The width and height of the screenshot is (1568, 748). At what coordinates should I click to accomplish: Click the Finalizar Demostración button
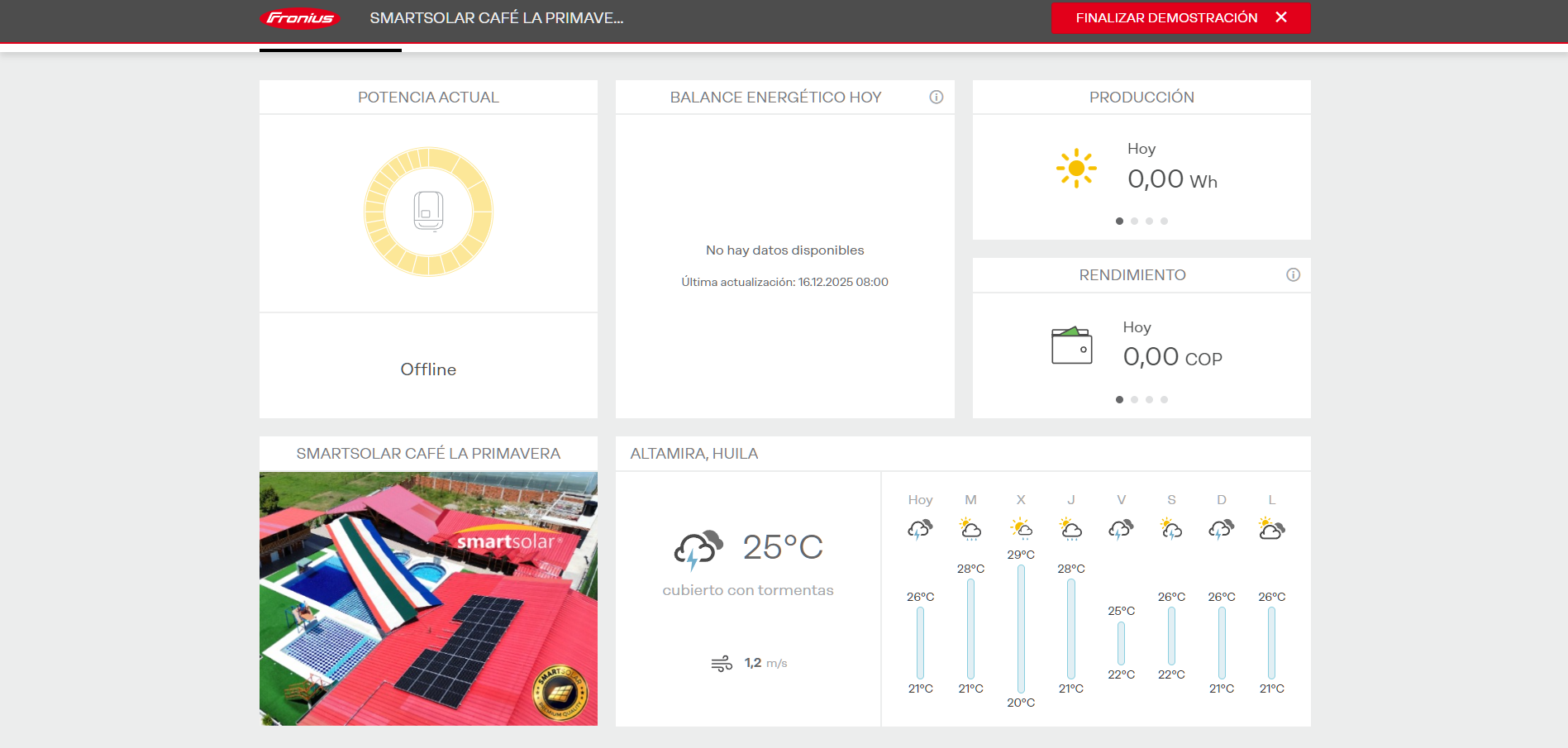pyautogui.click(x=1165, y=18)
